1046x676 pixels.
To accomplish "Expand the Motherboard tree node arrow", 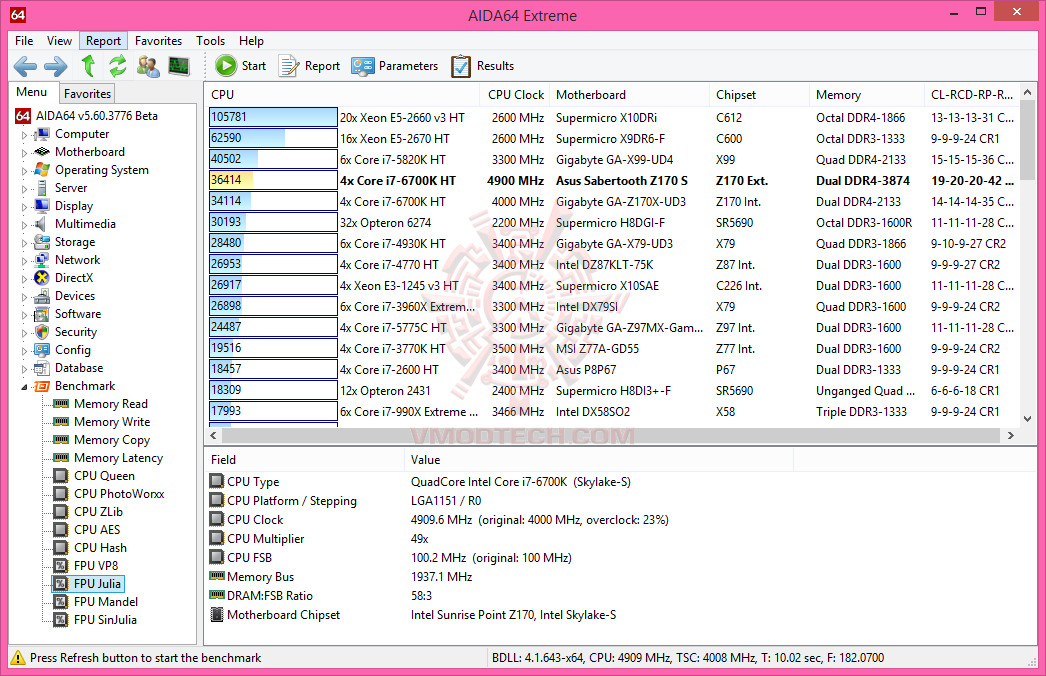I will click(24, 153).
